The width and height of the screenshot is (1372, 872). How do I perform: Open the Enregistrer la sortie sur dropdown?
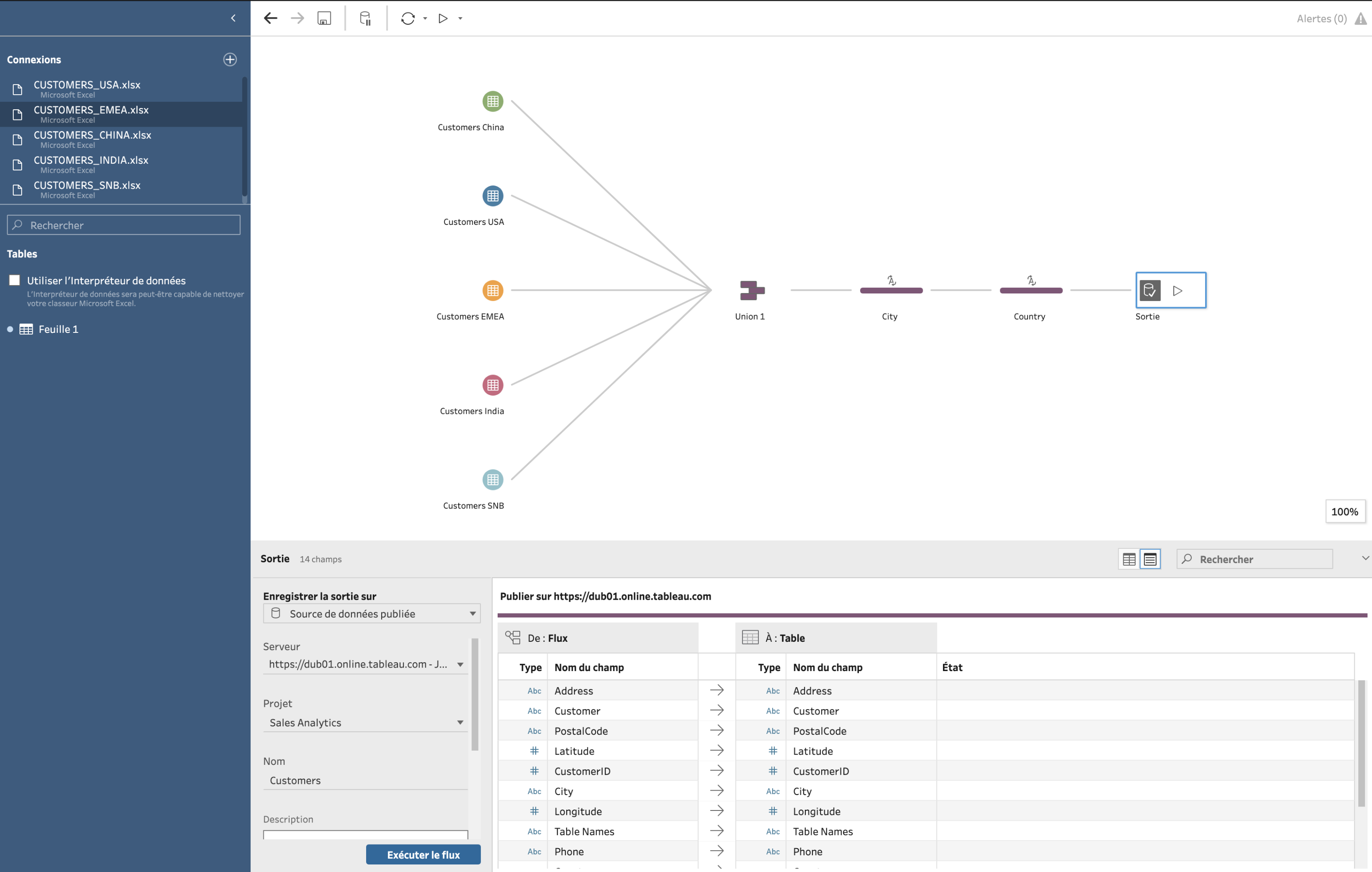pyautogui.click(x=371, y=613)
